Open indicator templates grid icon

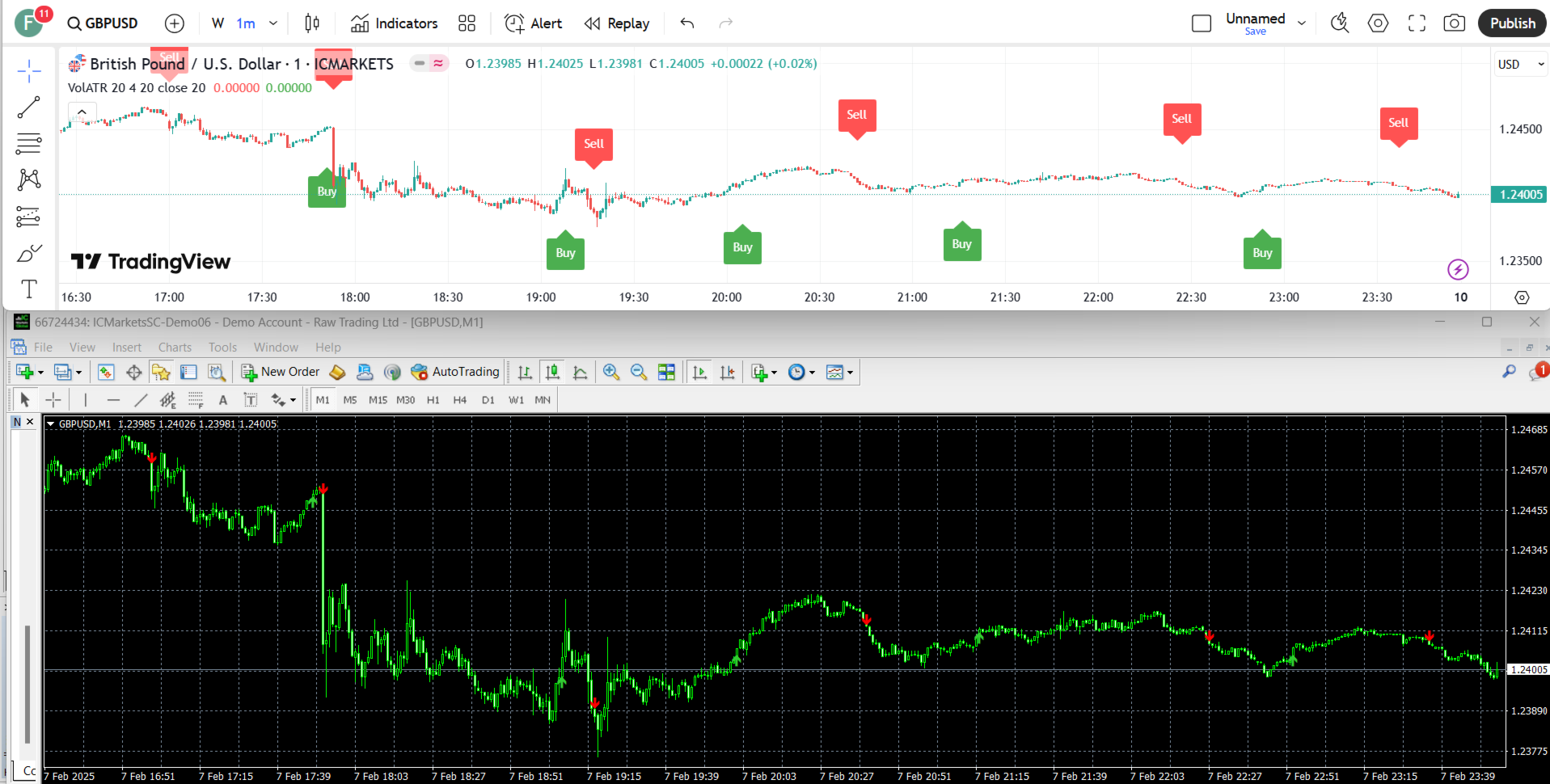point(467,23)
